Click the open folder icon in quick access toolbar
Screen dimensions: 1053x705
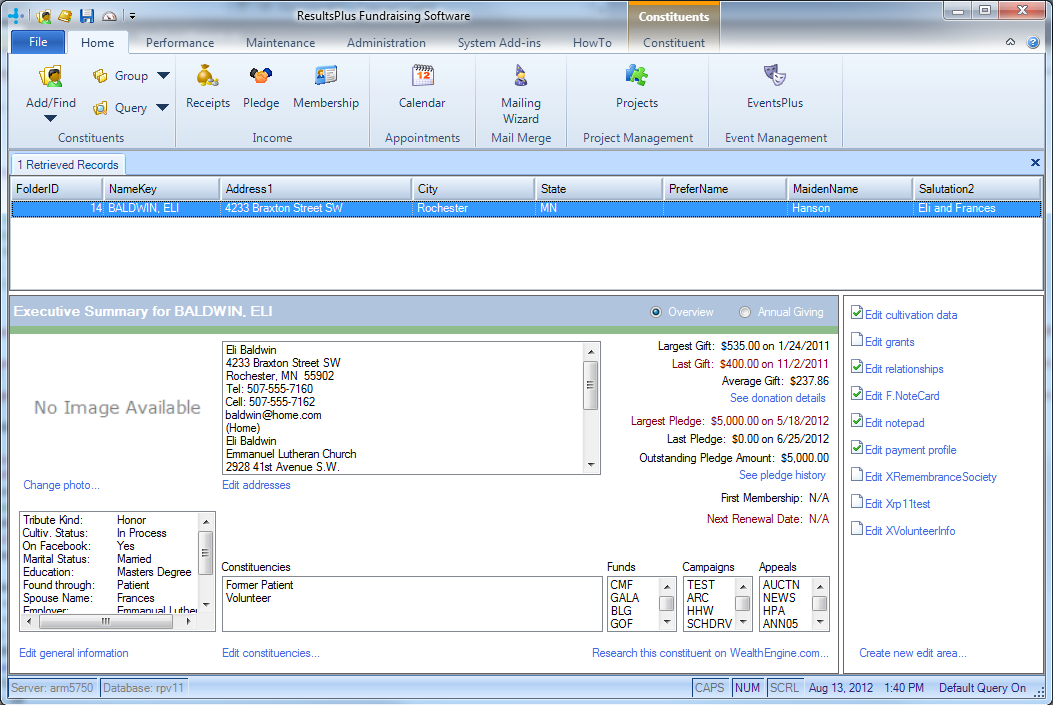pos(65,15)
